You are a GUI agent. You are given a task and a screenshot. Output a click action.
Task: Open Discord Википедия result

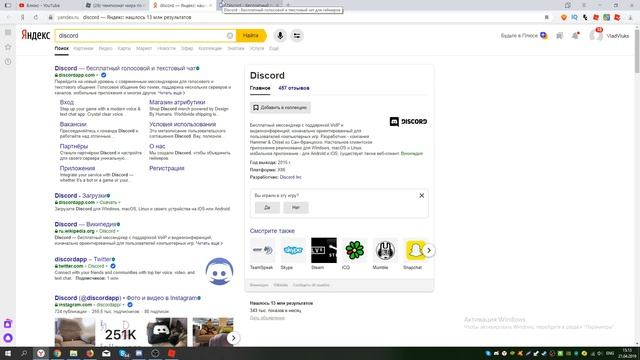click(86, 224)
